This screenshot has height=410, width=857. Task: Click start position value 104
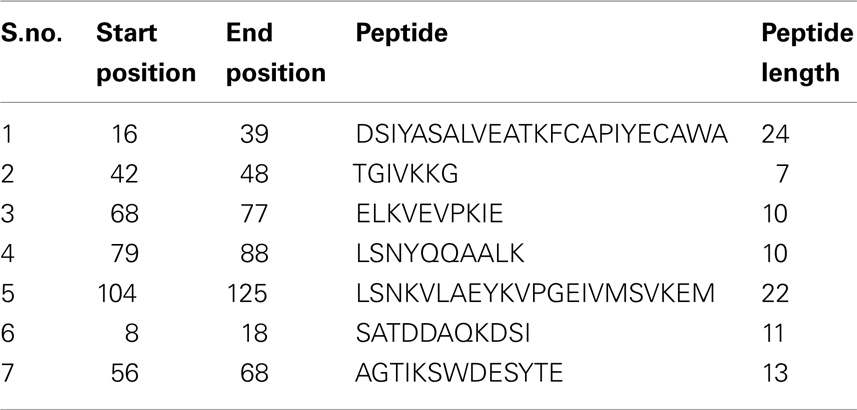tap(117, 294)
